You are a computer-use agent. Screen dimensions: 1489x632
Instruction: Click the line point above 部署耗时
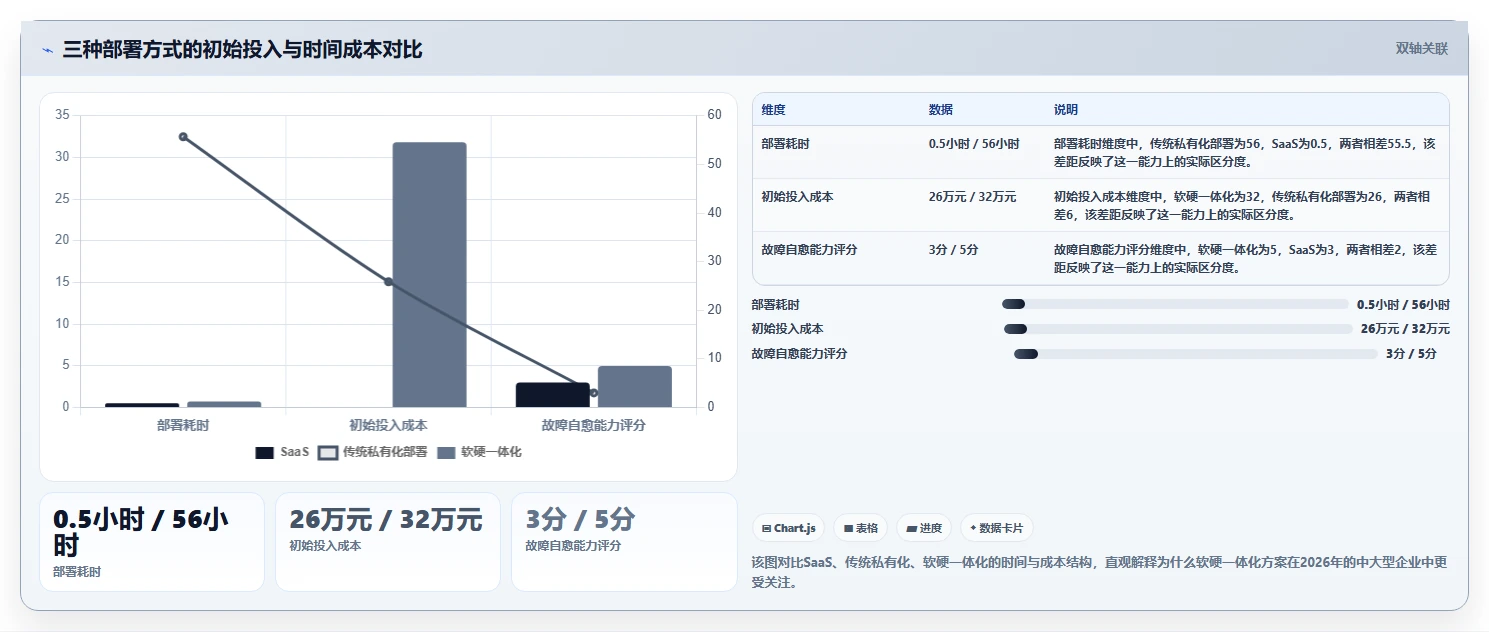pyautogui.click(x=183, y=136)
